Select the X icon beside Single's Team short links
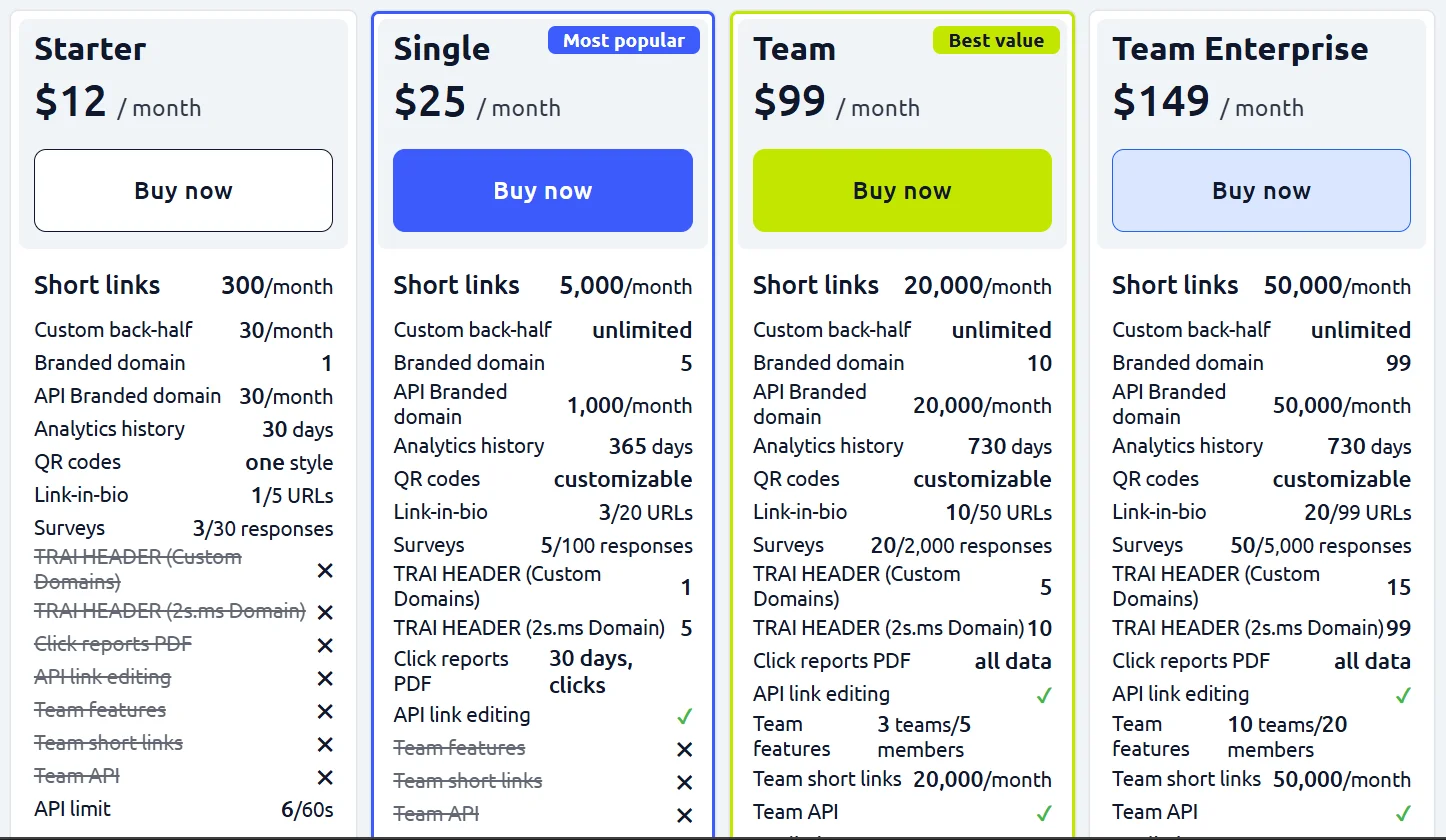The width and height of the screenshot is (1446, 840). tap(685, 782)
